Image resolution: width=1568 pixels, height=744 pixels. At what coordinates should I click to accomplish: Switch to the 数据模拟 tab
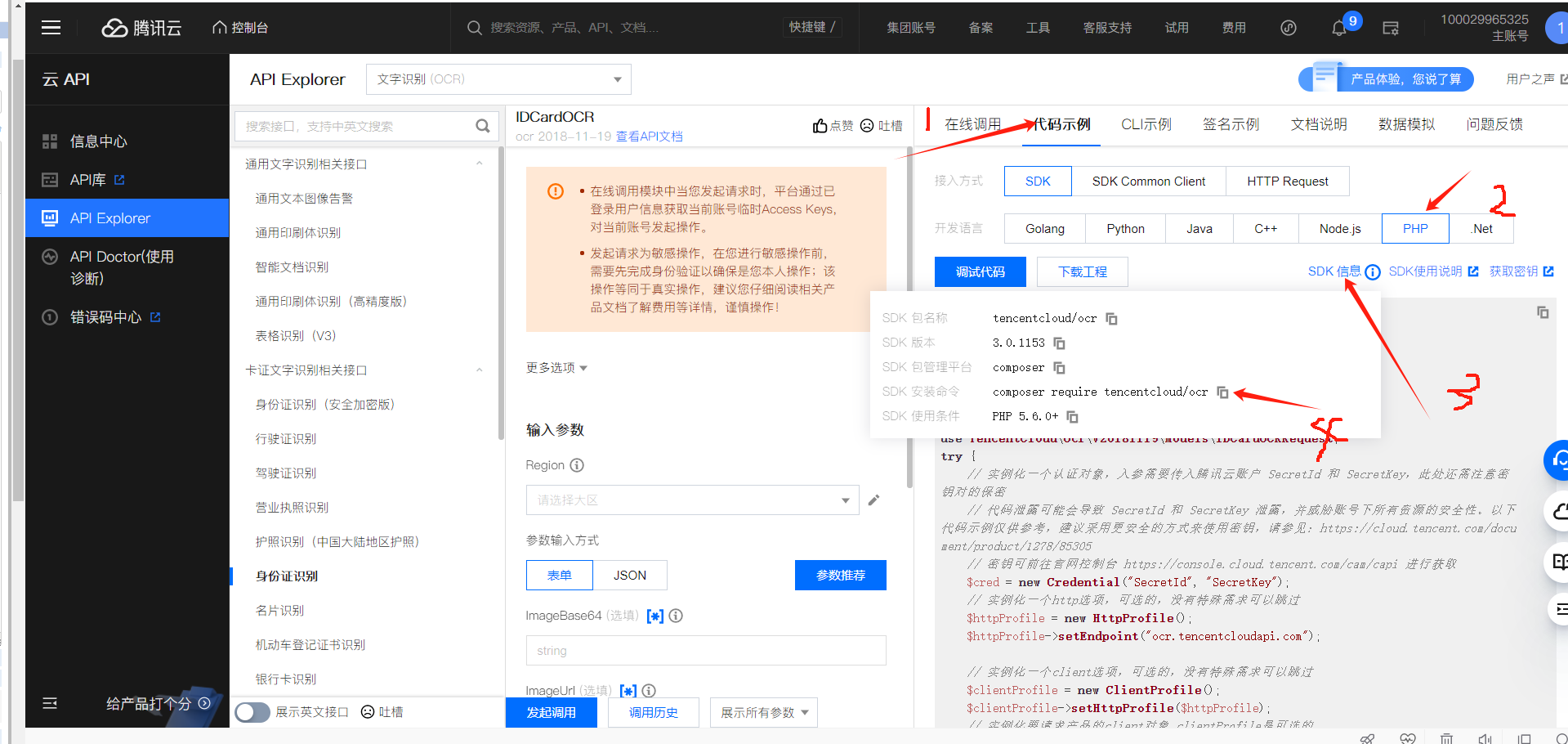(1406, 124)
